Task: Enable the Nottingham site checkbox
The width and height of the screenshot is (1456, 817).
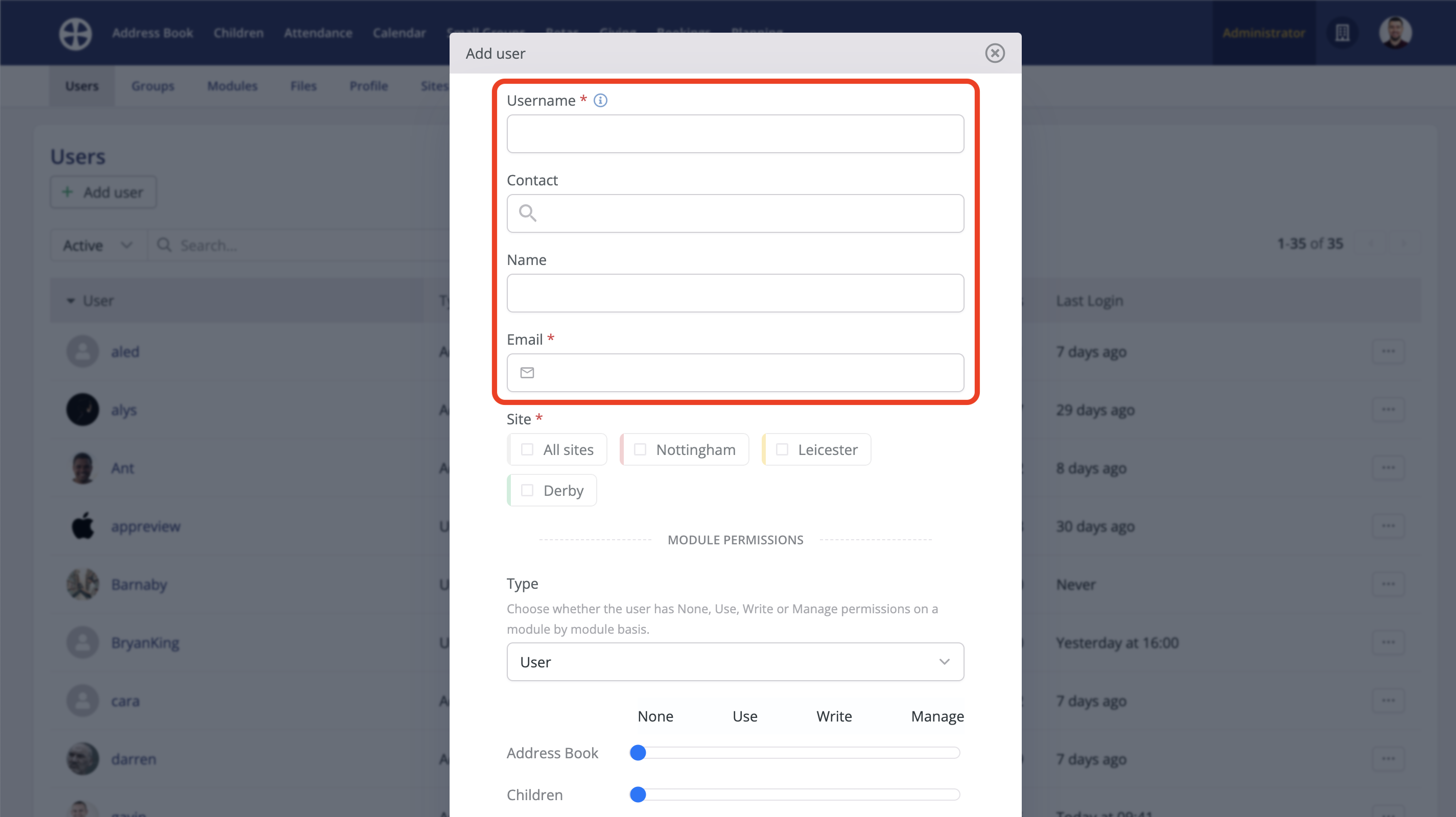Action: coord(641,449)
